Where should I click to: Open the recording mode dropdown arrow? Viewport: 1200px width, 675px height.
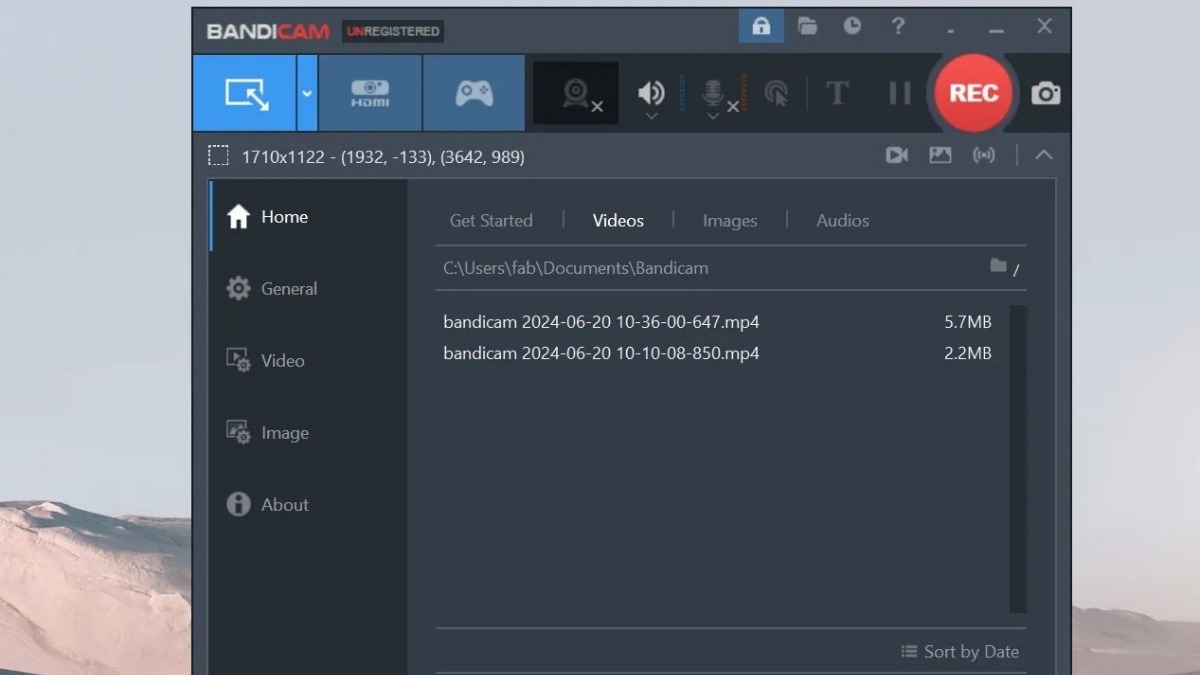click(x=307, y=93)
